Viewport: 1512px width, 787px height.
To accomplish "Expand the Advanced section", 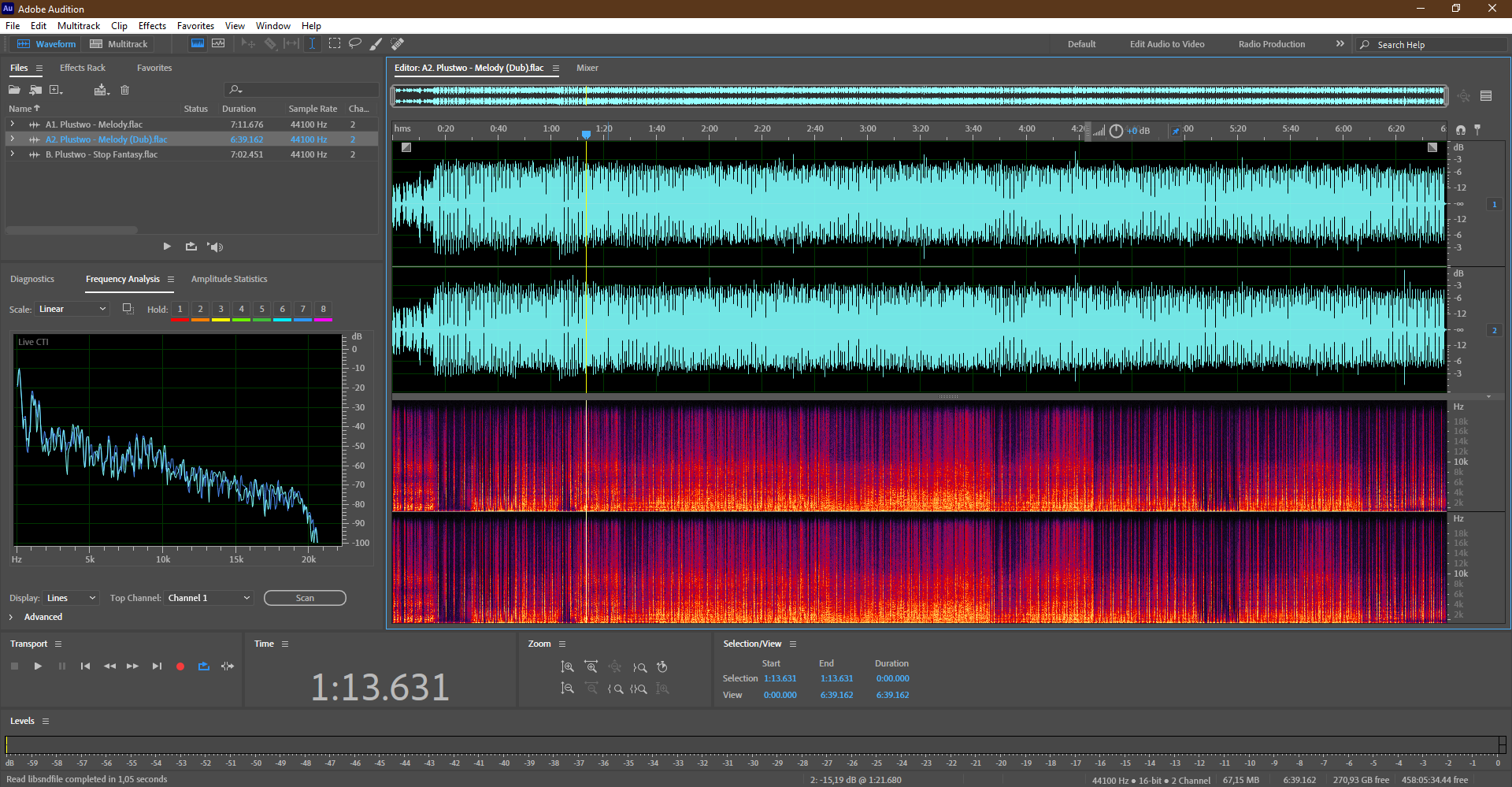I will click(x=11, y=617).
